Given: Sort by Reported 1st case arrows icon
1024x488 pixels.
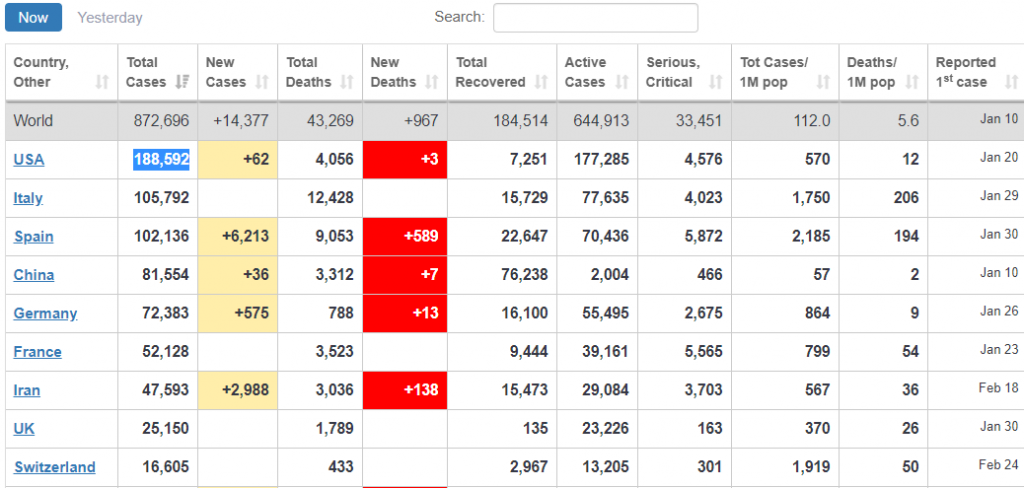Looking at the screenshot, I should coord(1005,82).
